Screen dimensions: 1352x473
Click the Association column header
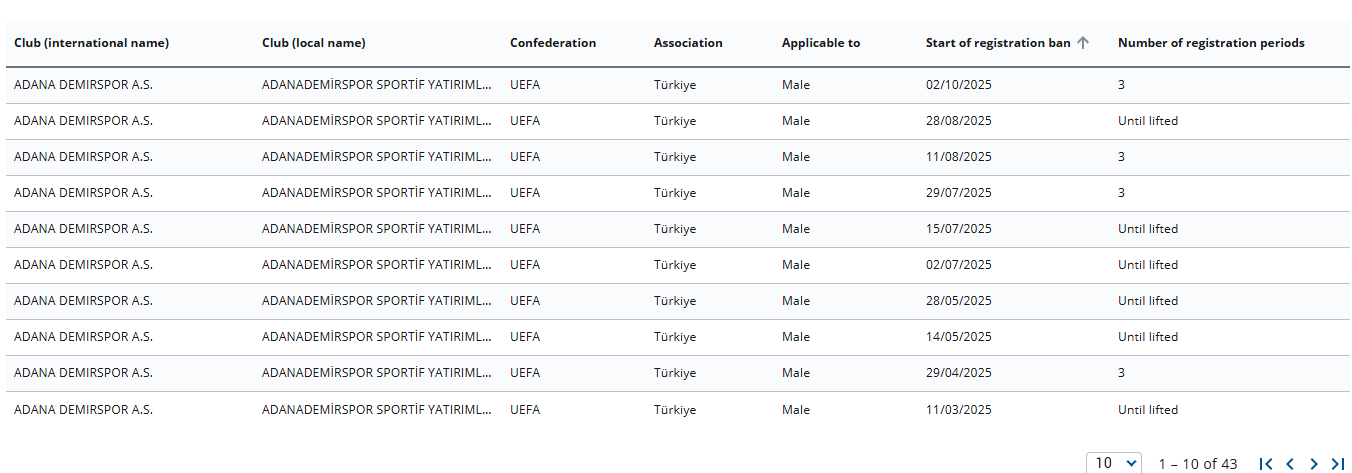pyautogui.click(x=688, y=43)
